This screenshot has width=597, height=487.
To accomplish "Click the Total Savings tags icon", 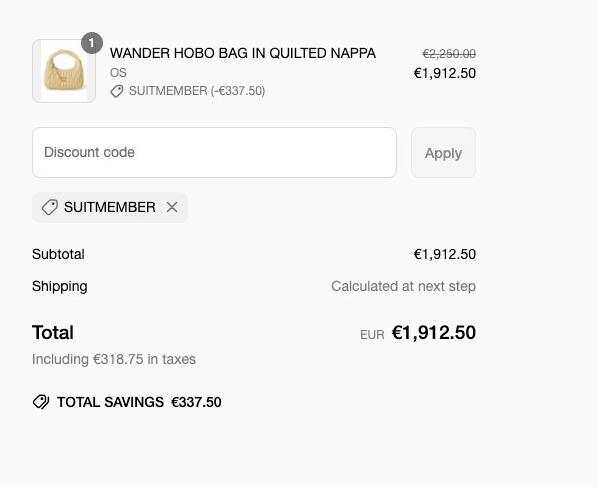I will [41, 402].
